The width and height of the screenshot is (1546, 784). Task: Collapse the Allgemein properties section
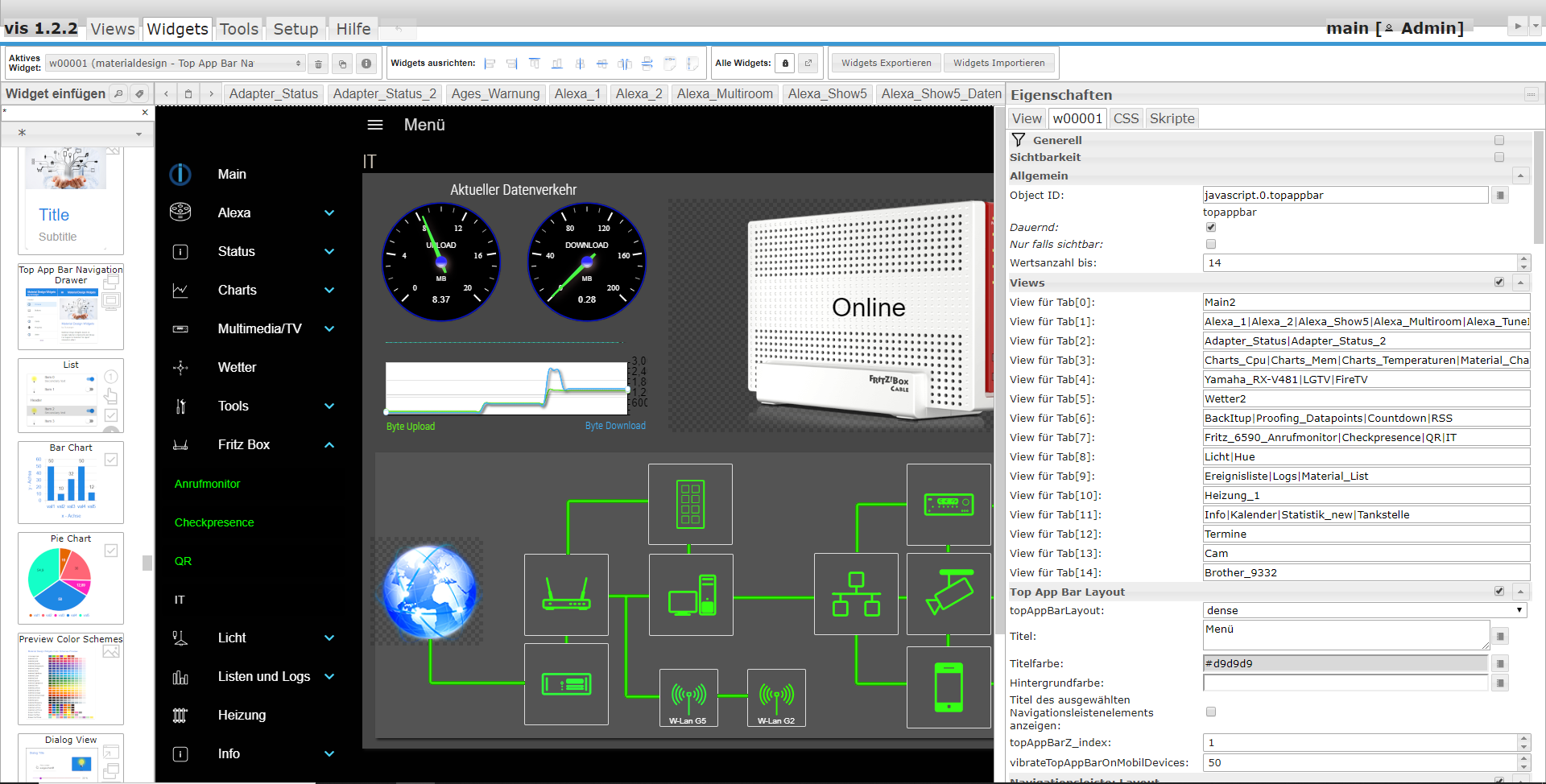coord(1520,175)
